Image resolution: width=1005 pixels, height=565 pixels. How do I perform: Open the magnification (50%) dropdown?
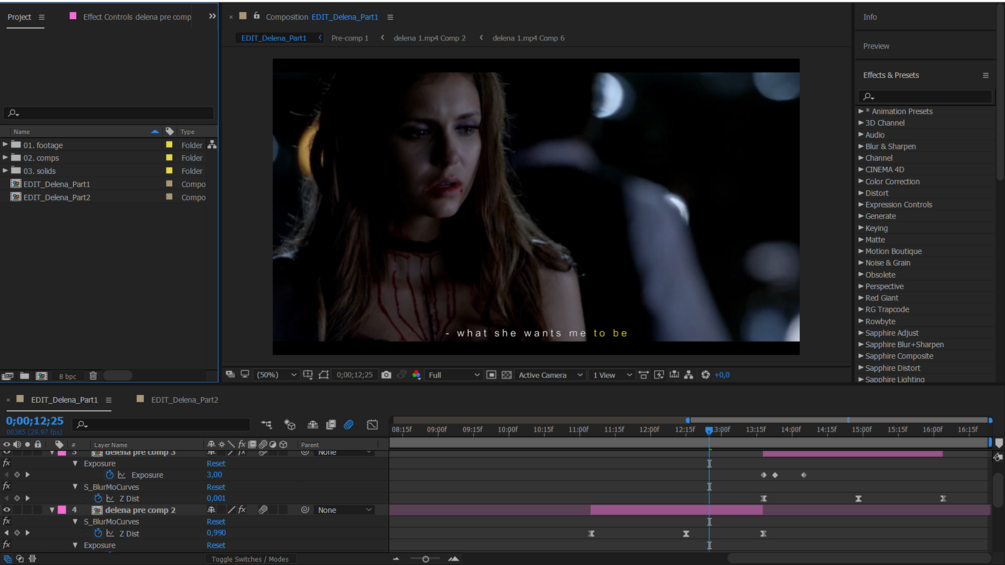click(276, 375)
